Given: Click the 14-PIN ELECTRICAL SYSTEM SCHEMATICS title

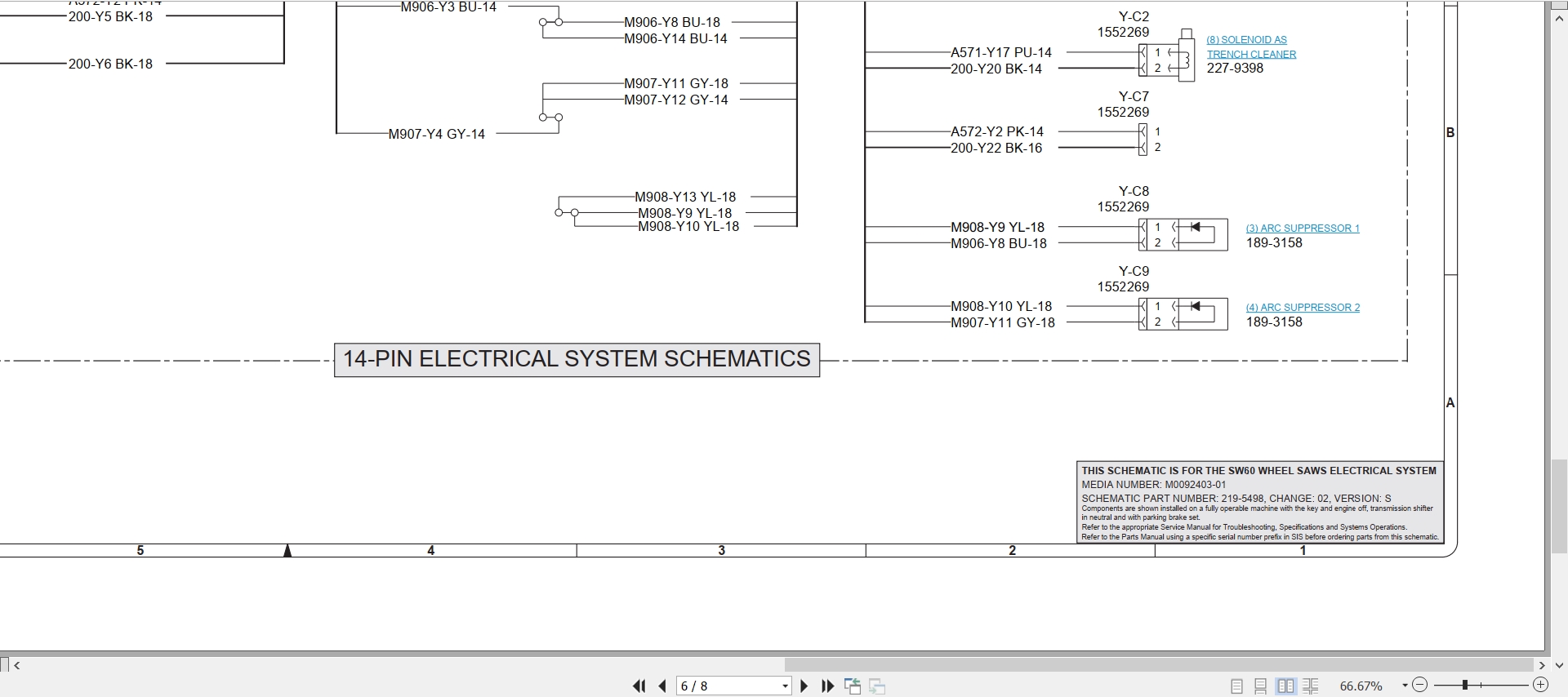Looking at the screenshot, I should pos(577,359).
